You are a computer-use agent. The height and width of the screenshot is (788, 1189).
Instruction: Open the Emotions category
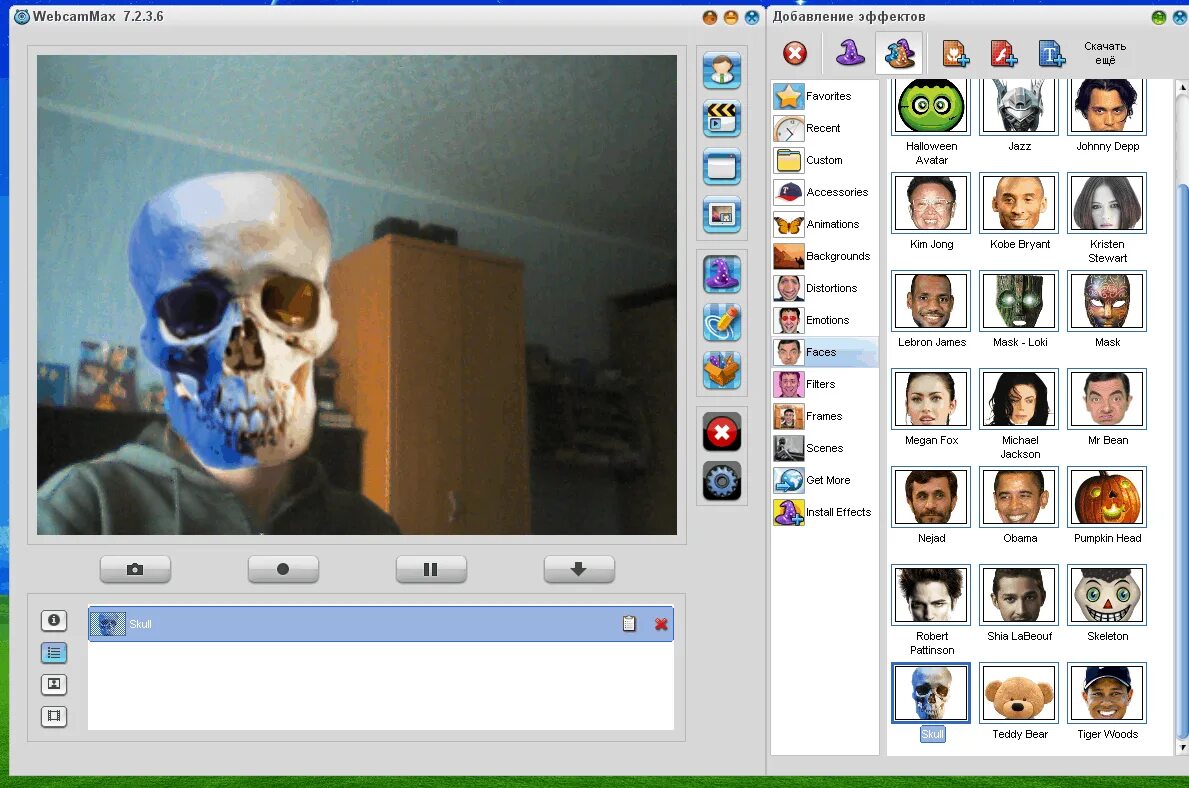[x=825, y=320]
